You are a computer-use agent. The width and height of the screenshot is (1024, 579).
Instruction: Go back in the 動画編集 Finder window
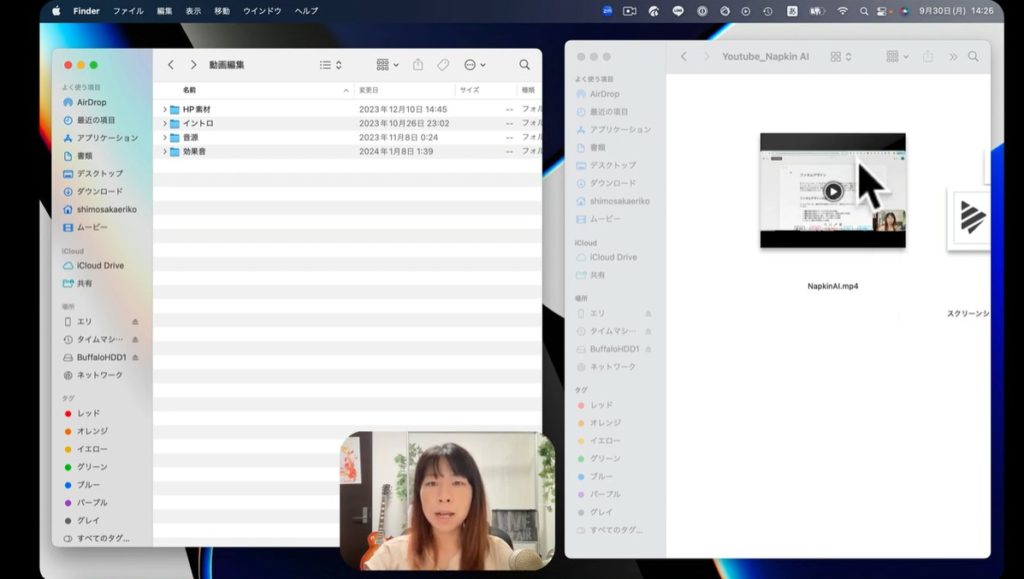(171, 65)
